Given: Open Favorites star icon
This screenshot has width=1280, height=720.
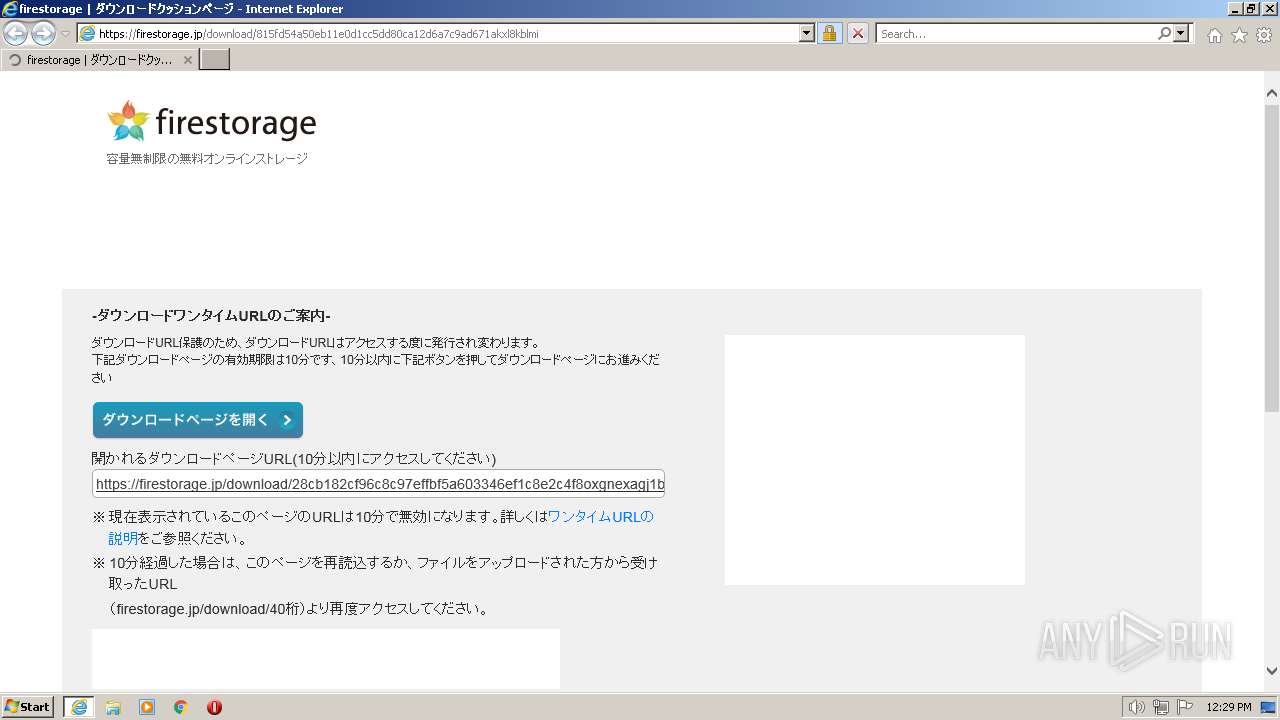Looking at the screenshot, I should pos(1239,35).
